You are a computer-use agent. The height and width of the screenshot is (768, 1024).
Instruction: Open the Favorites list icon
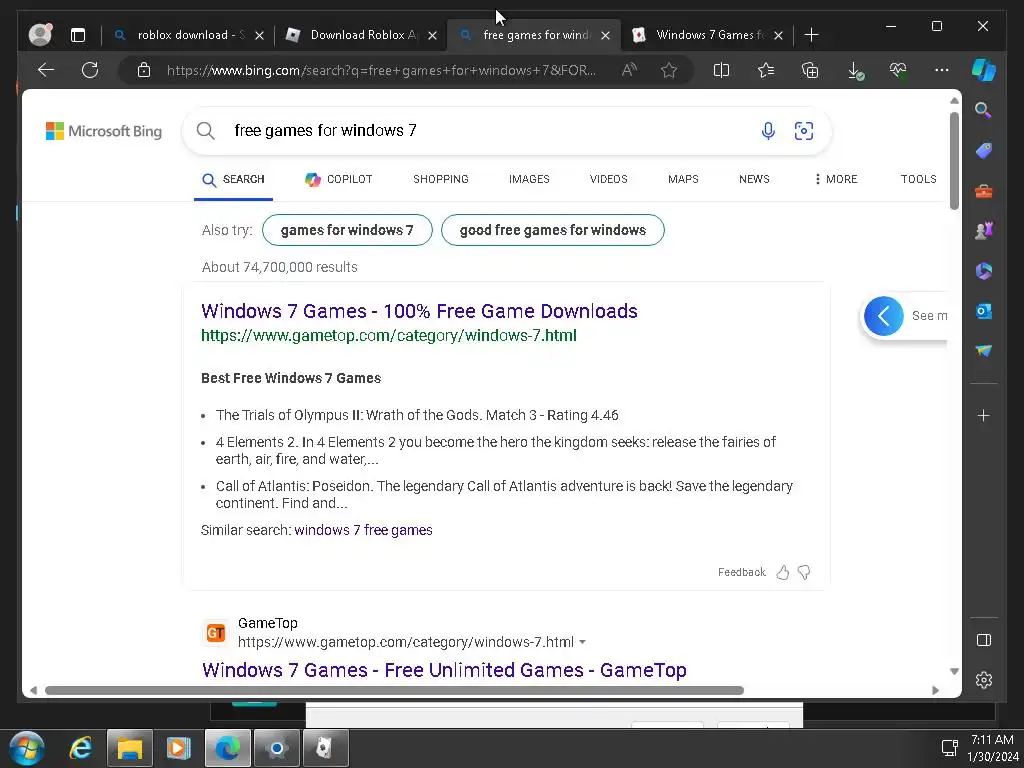point(765,70)
